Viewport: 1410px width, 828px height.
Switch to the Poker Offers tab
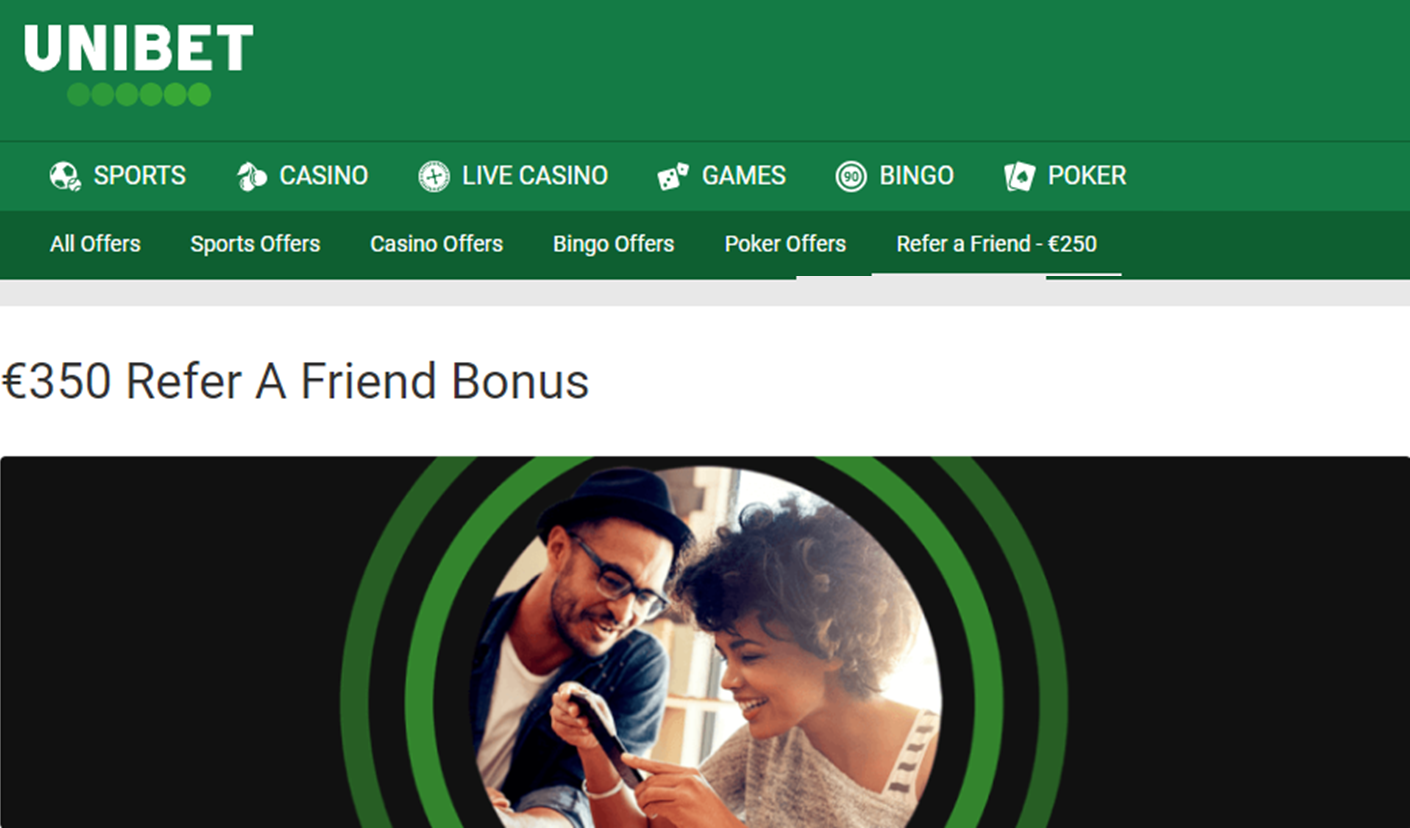pyautogui.click(x=785, y=244)
